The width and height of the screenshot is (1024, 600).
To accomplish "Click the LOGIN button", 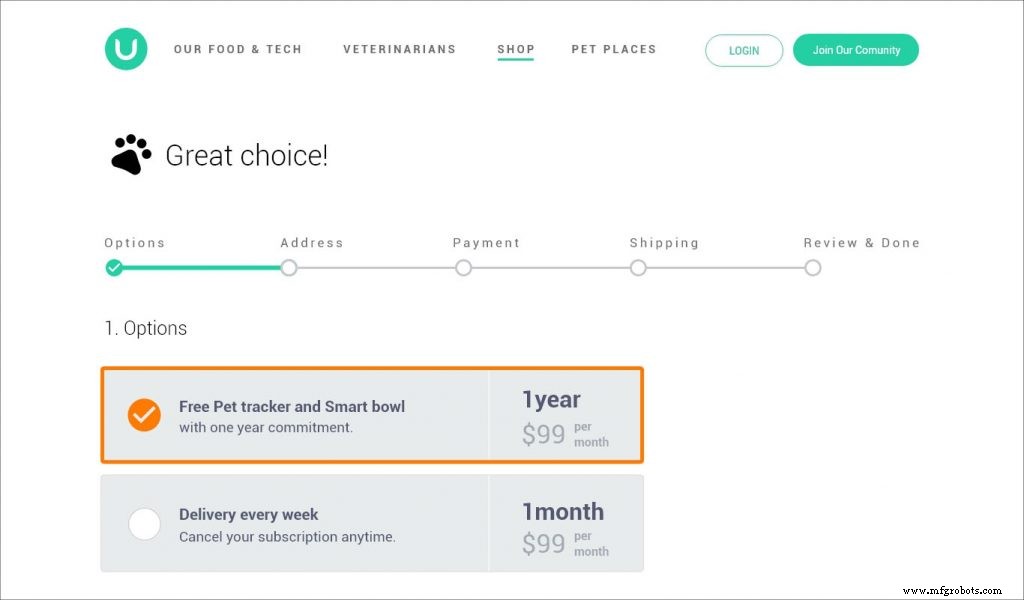I will point(744,50).
